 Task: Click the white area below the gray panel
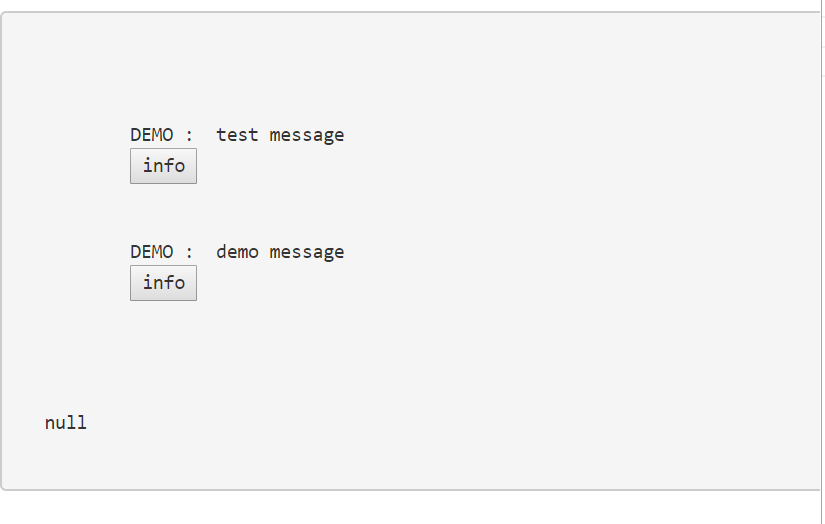tap(400, 508)
